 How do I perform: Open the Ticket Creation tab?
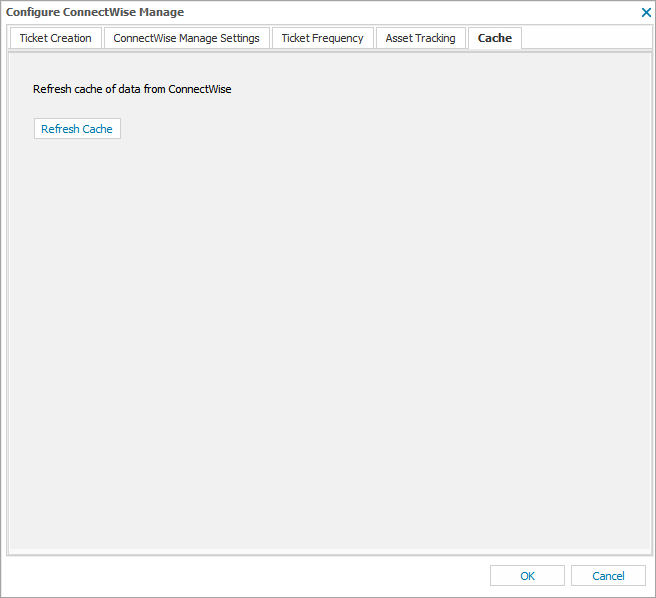point(56,38)
